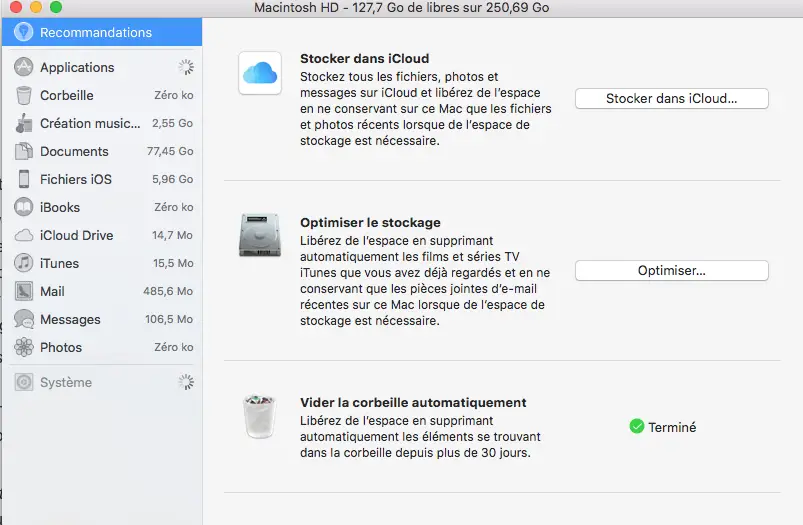Select the iTunes label in sidebar
This screenshot has width=803, height=525.
click(x=59, y=263)
